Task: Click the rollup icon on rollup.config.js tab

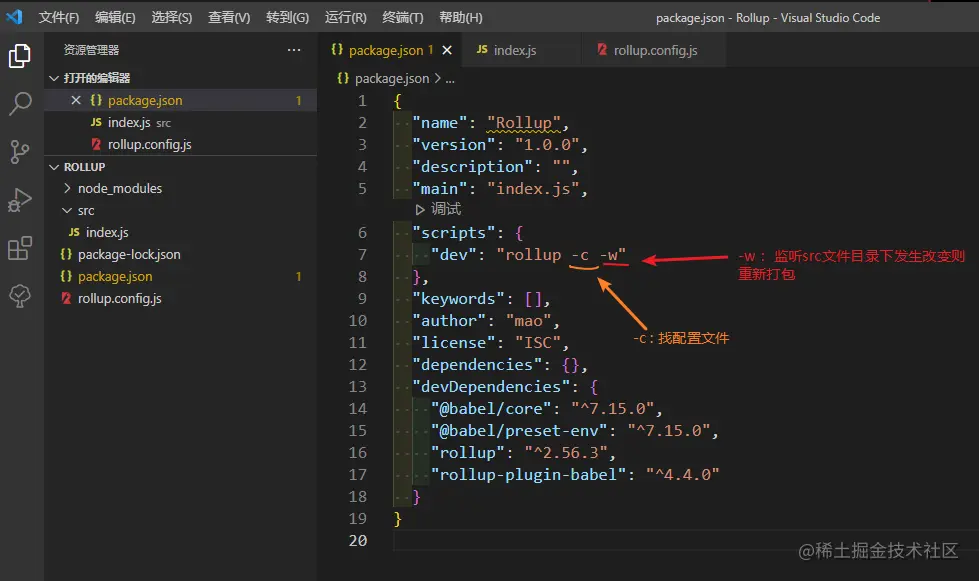Action: click(602, 49)
